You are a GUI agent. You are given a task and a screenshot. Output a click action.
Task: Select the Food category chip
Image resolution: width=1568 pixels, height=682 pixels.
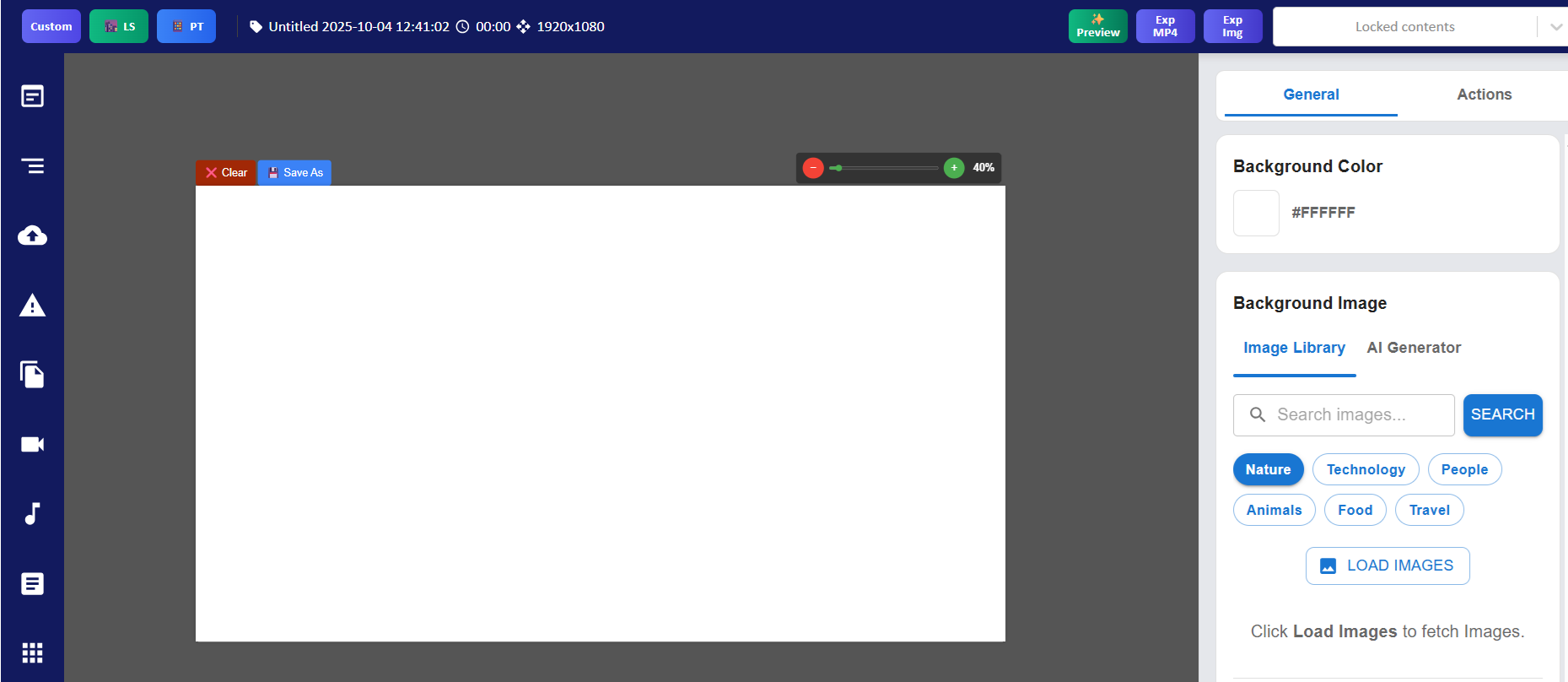[x=1355, y=510]
